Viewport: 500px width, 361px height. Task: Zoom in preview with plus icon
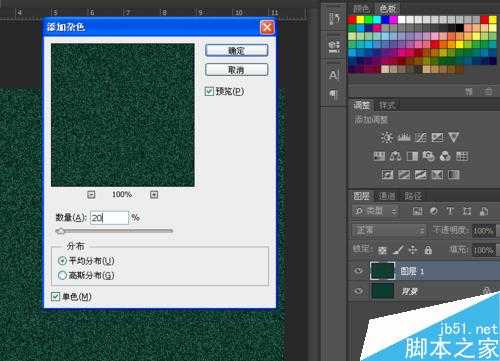pyautogui.click(x=154, y=194)
